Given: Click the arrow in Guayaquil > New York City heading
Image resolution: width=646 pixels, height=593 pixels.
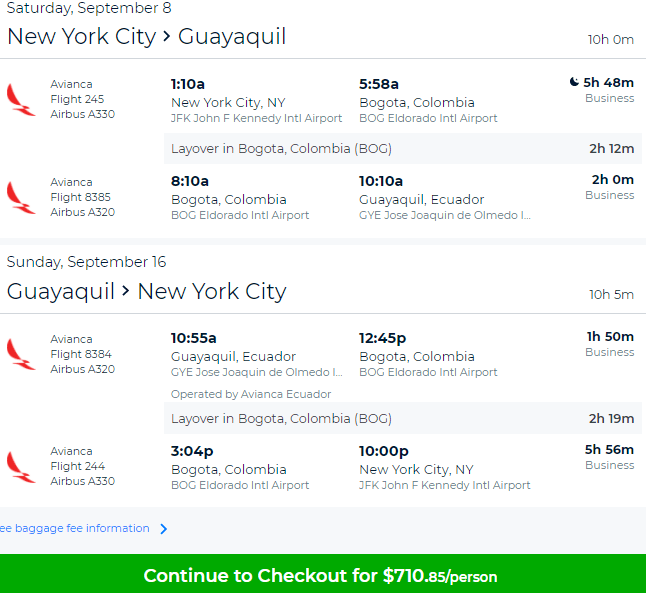Looking at the screenshot, I should [126, 292].
